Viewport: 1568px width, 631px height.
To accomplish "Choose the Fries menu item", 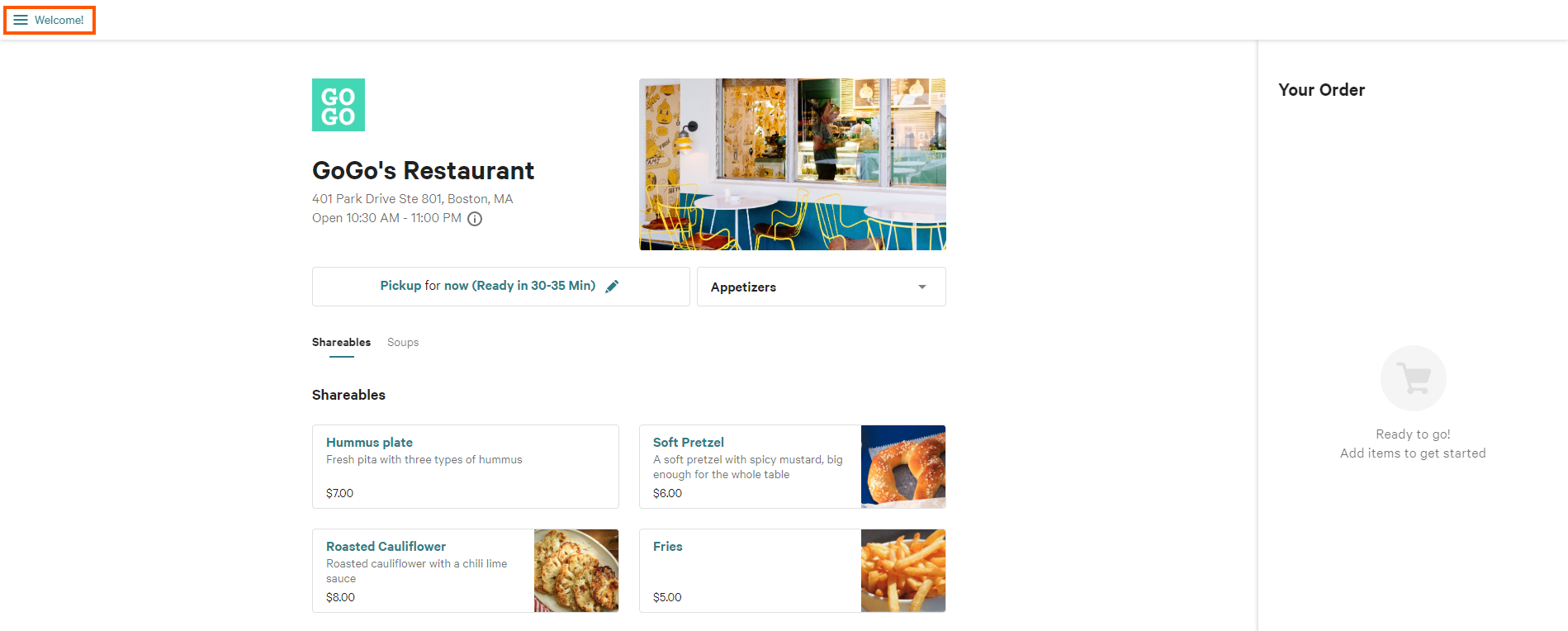I will 793,571.
